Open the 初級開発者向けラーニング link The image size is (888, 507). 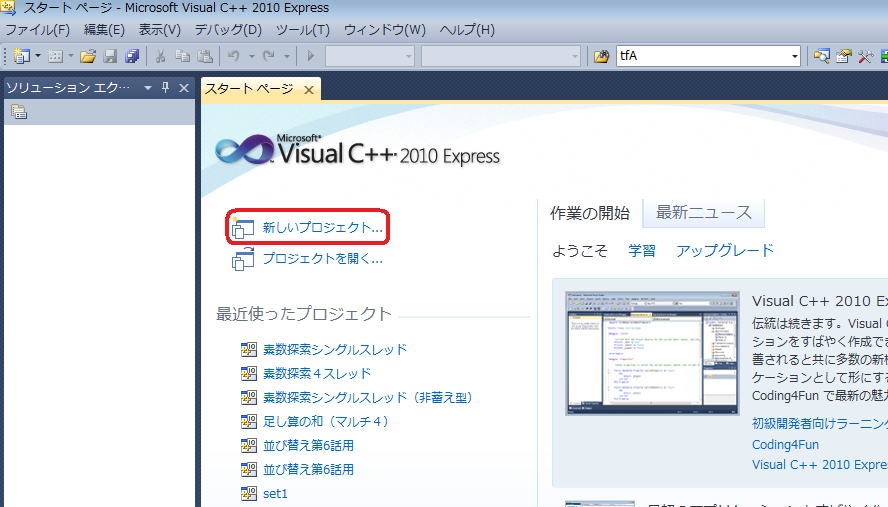(819, 423)
